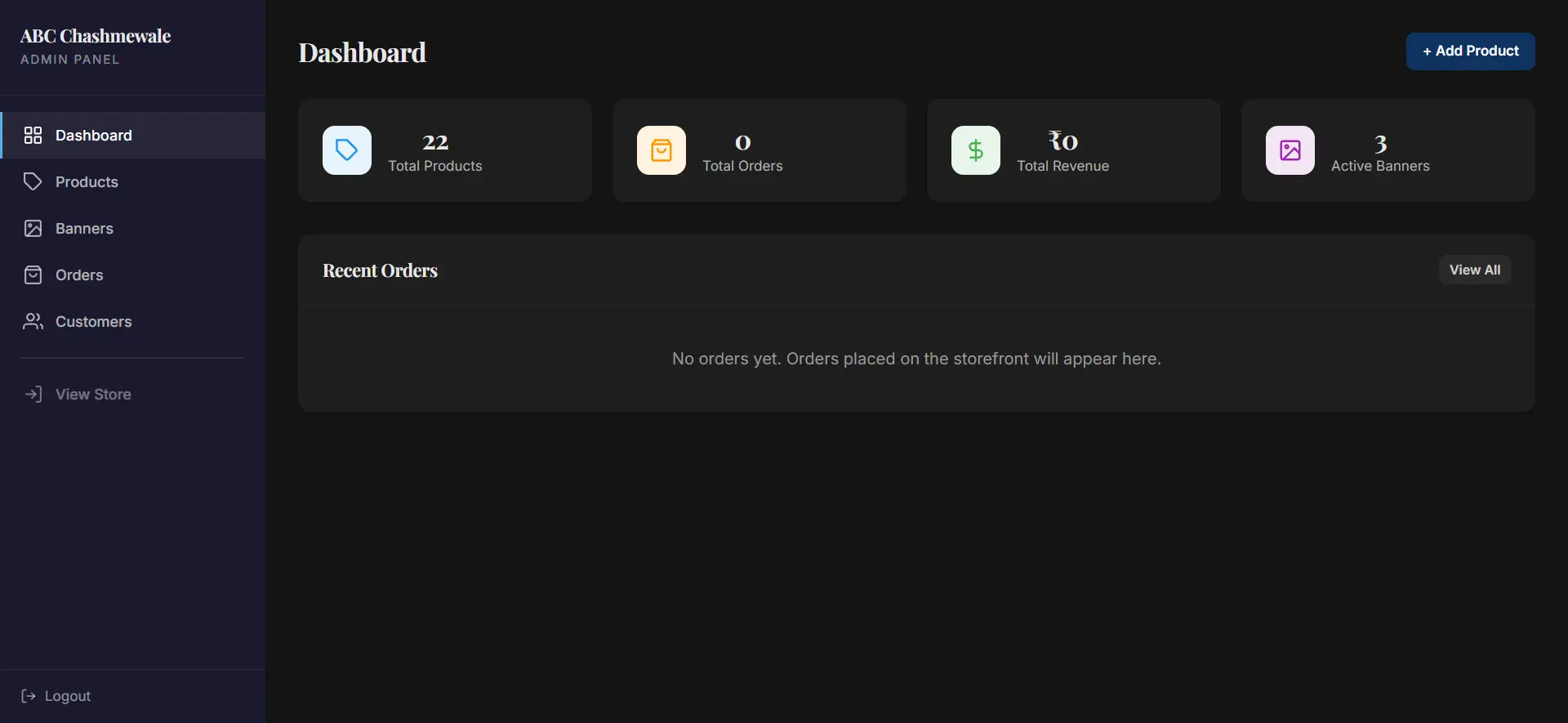
Task: Click the Products tag icon in sidebar
Action: point(33,182)
